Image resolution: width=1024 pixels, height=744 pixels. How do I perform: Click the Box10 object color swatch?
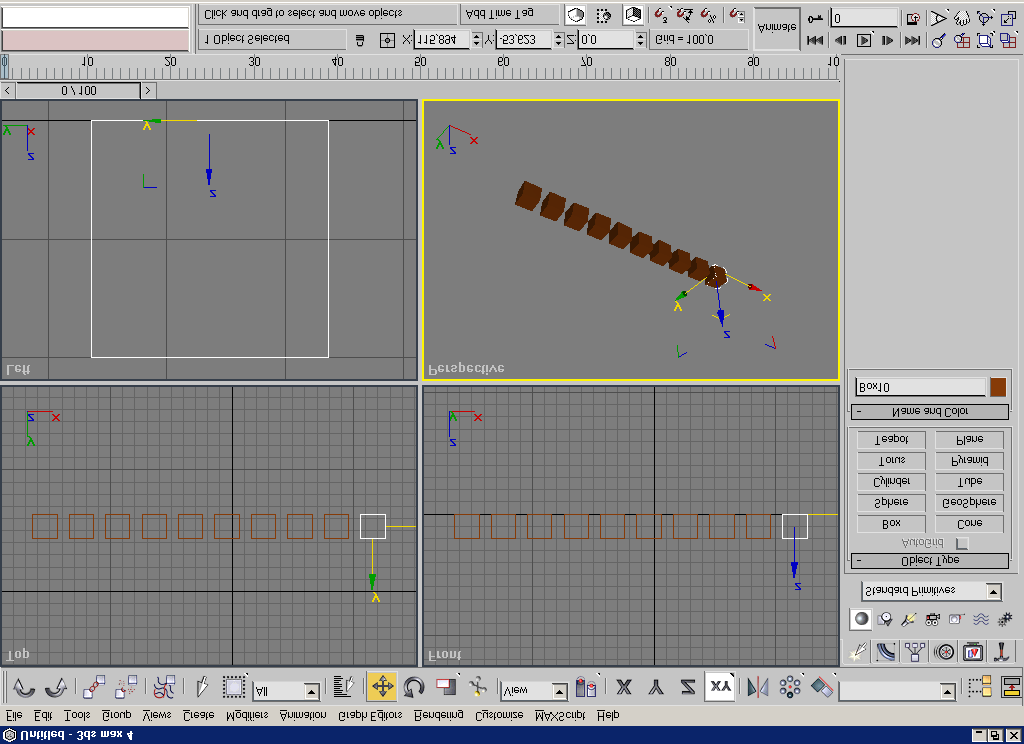tap(998, 387)
